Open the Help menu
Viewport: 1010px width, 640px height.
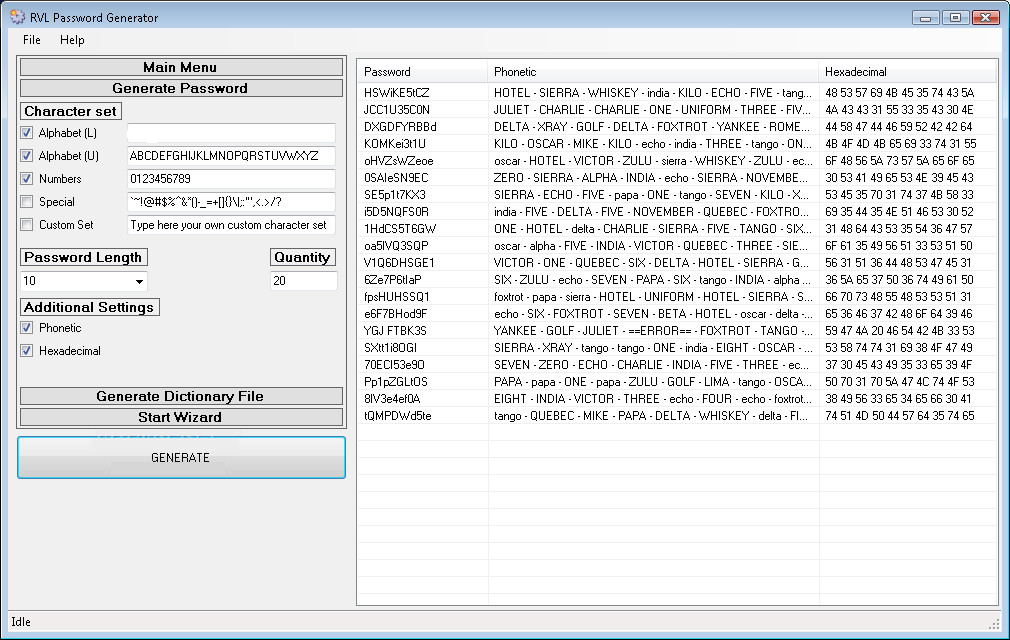[72, 40]
